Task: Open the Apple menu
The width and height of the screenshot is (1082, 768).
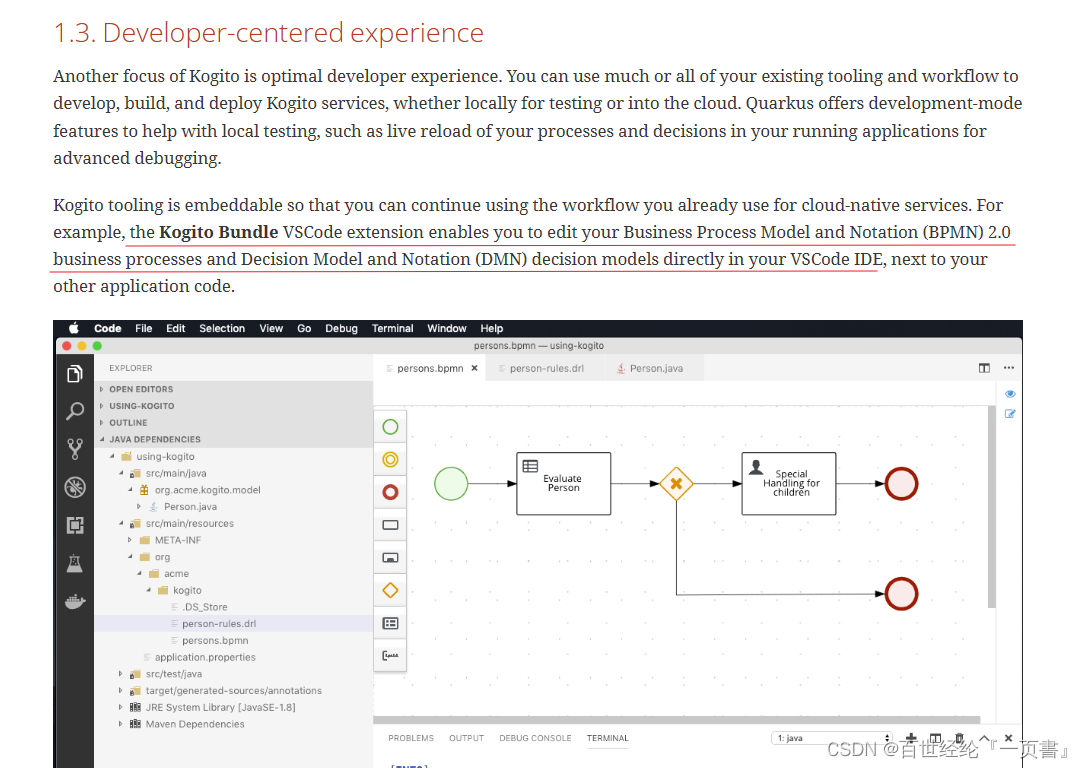Action: 74,328
